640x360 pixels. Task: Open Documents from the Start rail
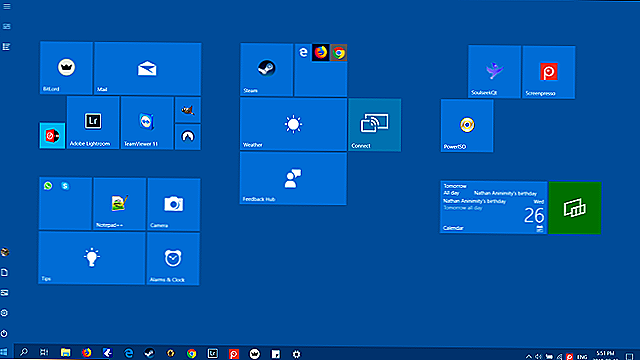click(5, 272)
